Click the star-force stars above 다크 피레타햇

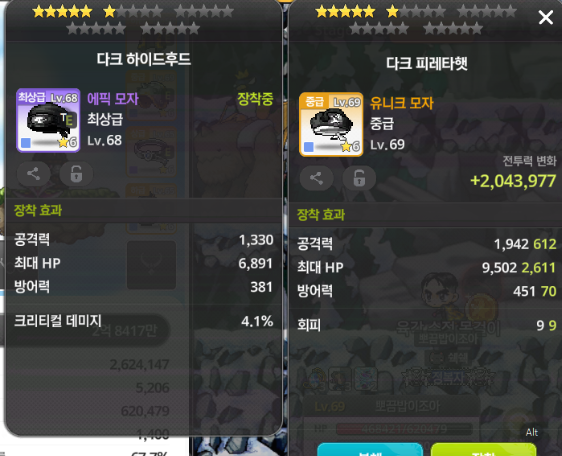tap(416, 19)
